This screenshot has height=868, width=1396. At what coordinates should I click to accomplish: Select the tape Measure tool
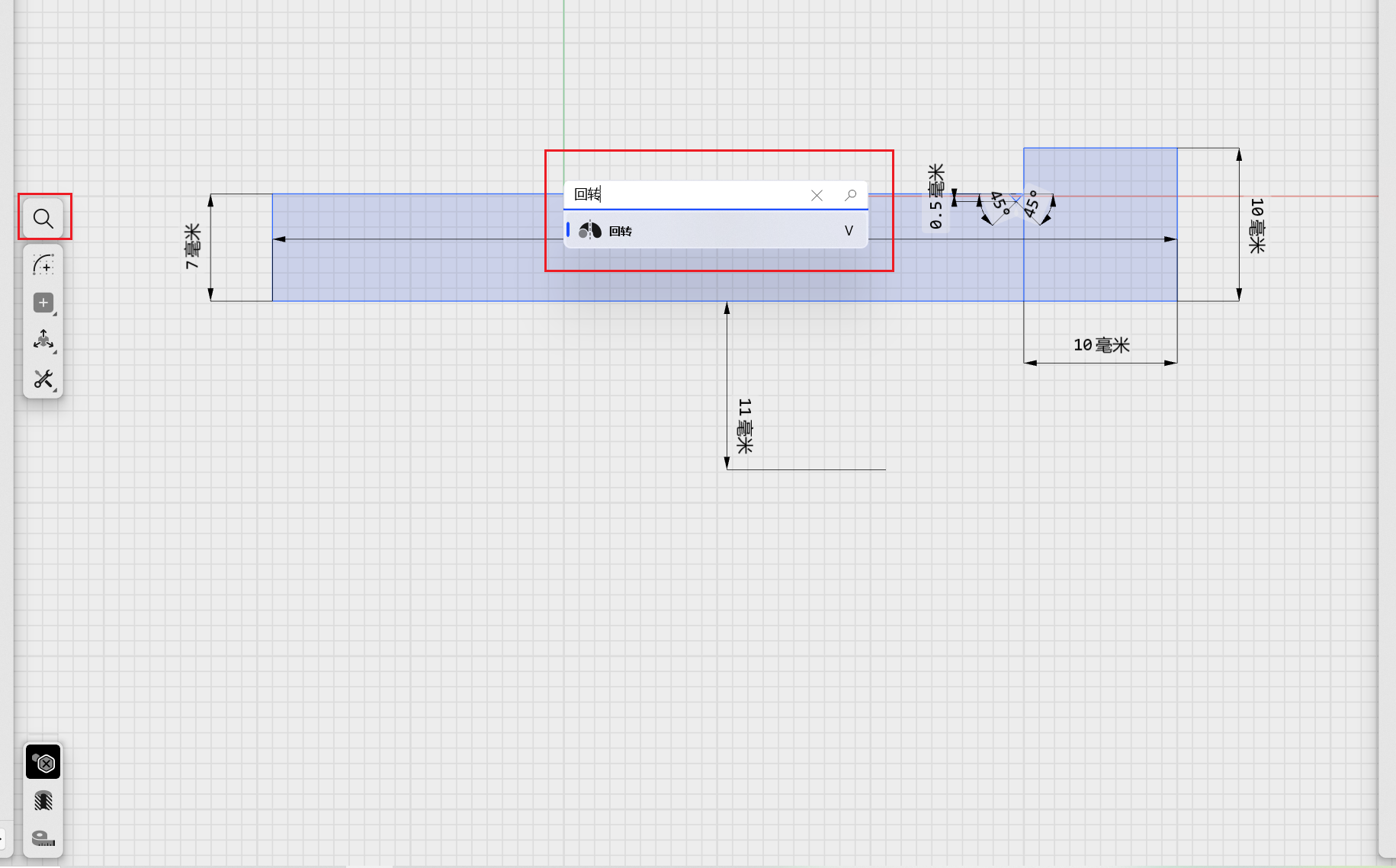(43, 838)
